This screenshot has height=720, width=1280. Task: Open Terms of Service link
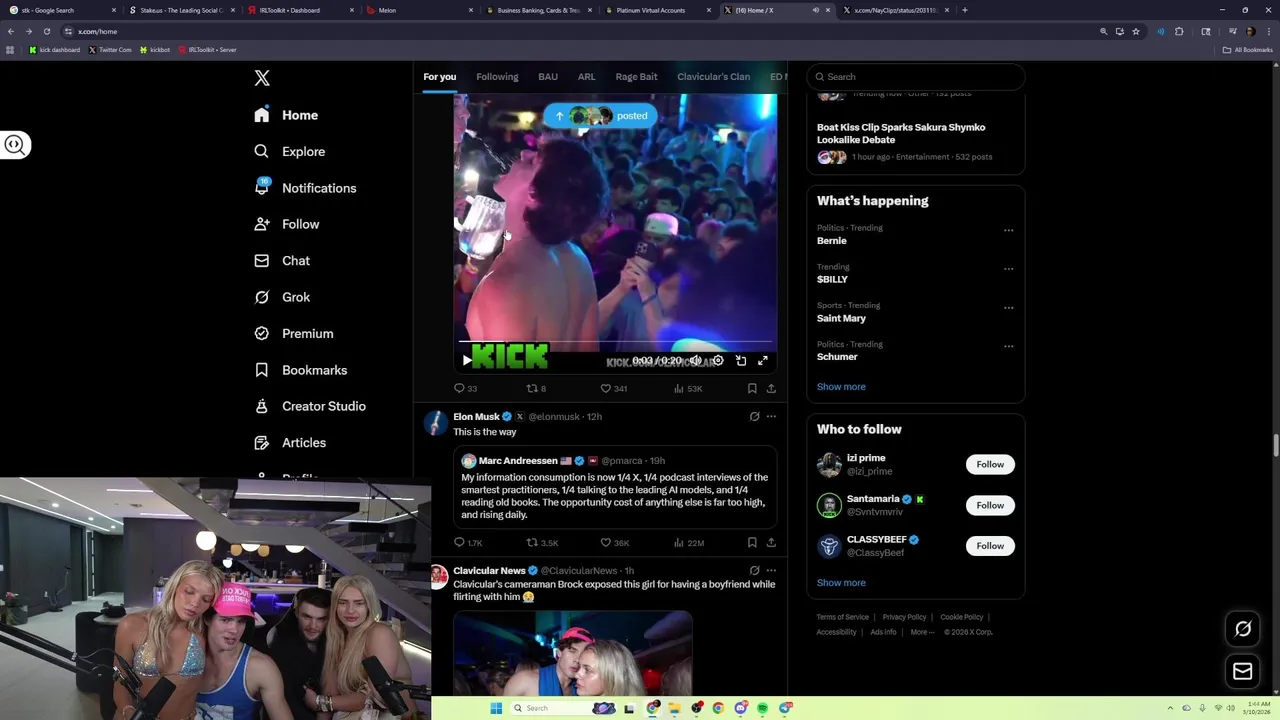[x=842, y=617]
